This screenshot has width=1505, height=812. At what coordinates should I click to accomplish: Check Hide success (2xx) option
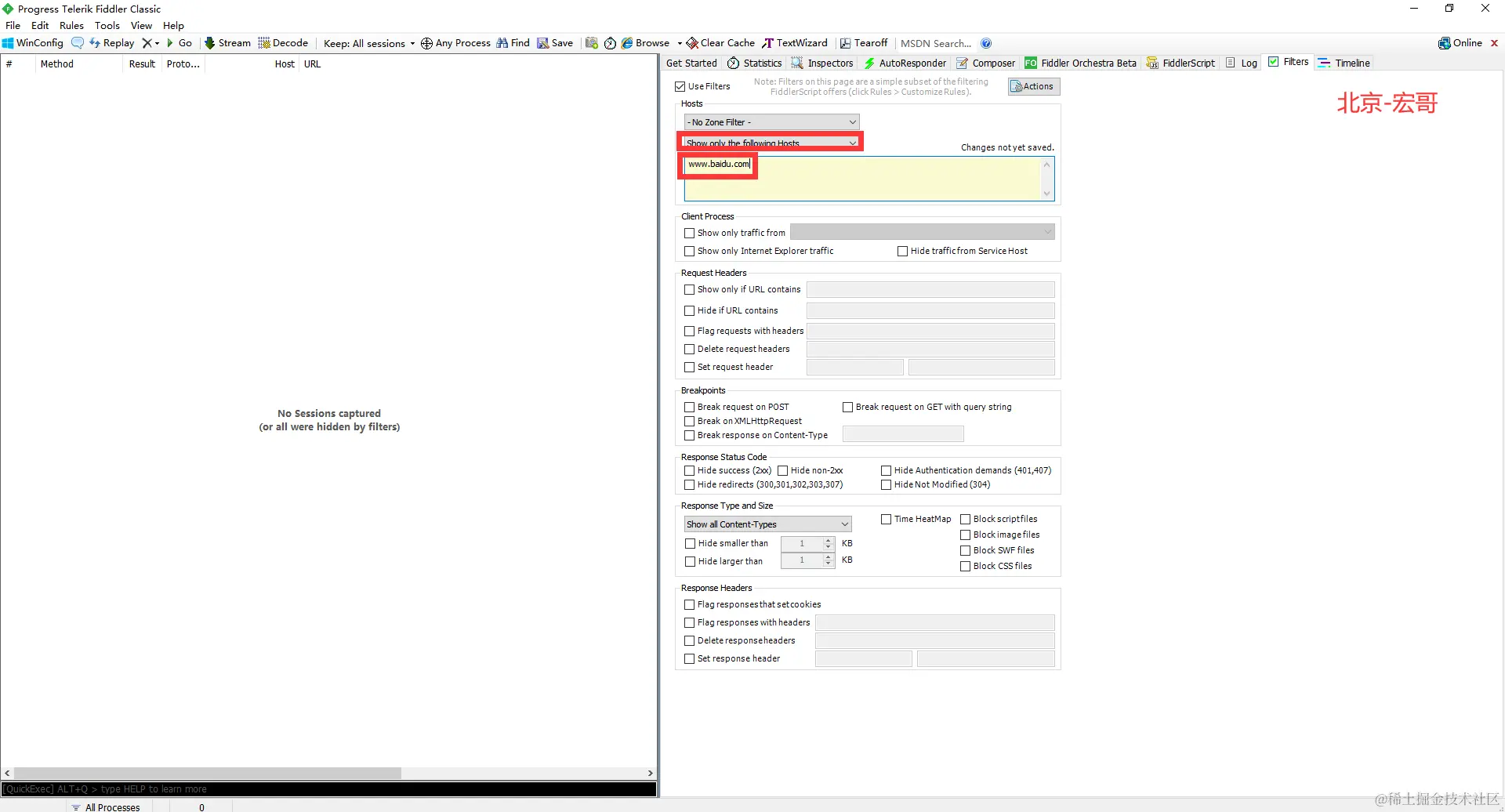(690, 470)
